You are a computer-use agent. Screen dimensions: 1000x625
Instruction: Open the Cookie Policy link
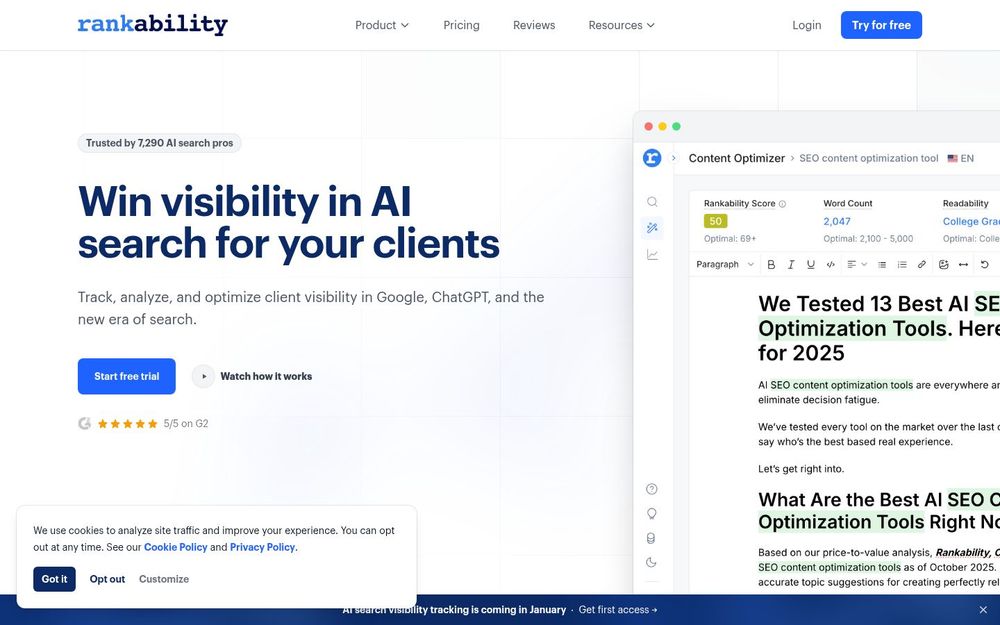click(175, 547)
